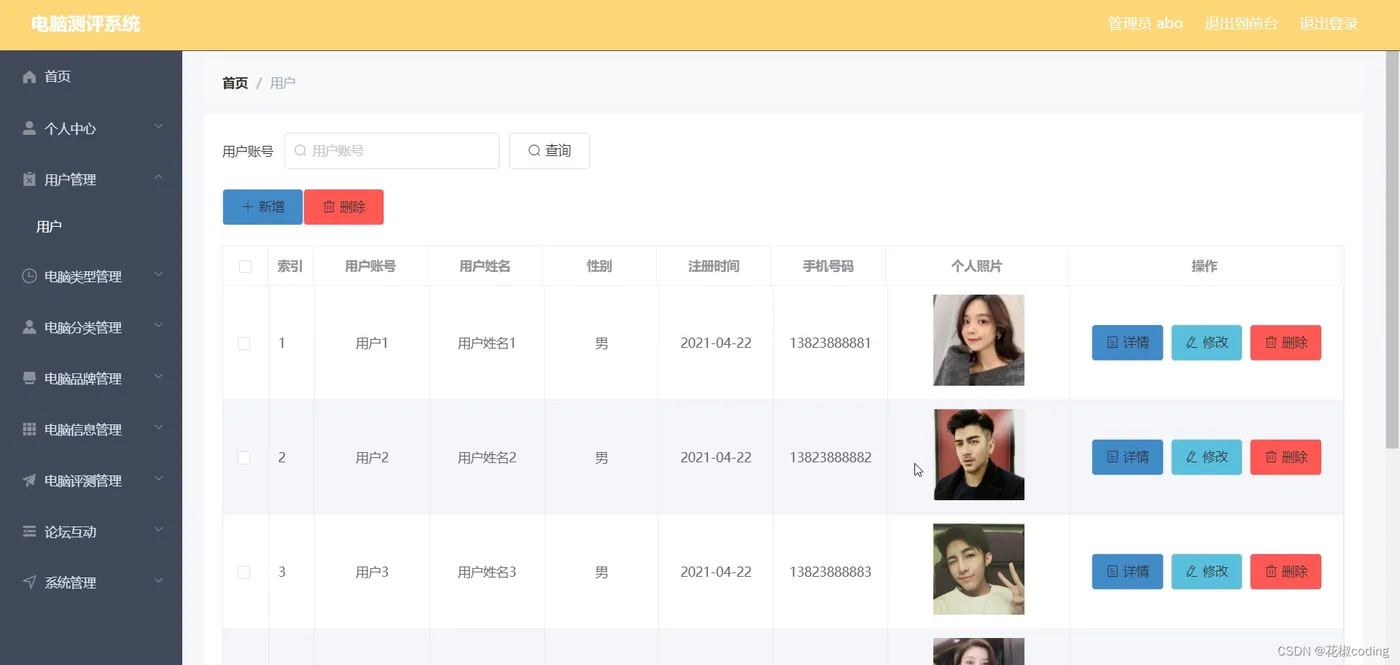Click the 用户账号 column header
This screenshot has height=665, width=1400.
pyautogui.click(x=370, y=266)
